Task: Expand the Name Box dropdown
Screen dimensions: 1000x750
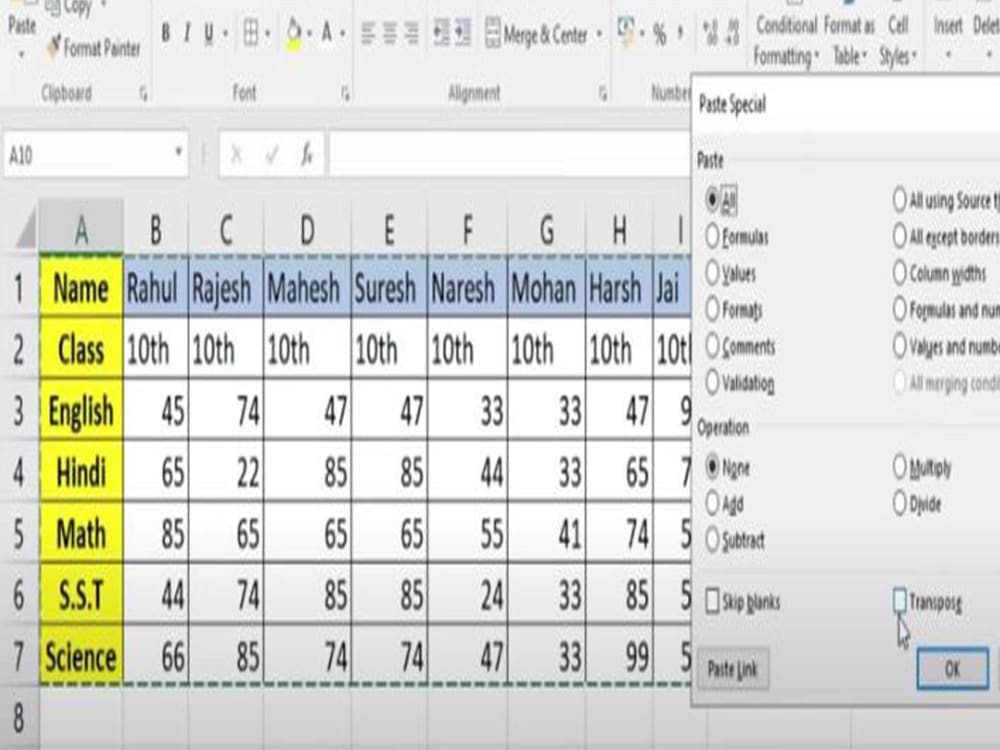Action: 178,152
